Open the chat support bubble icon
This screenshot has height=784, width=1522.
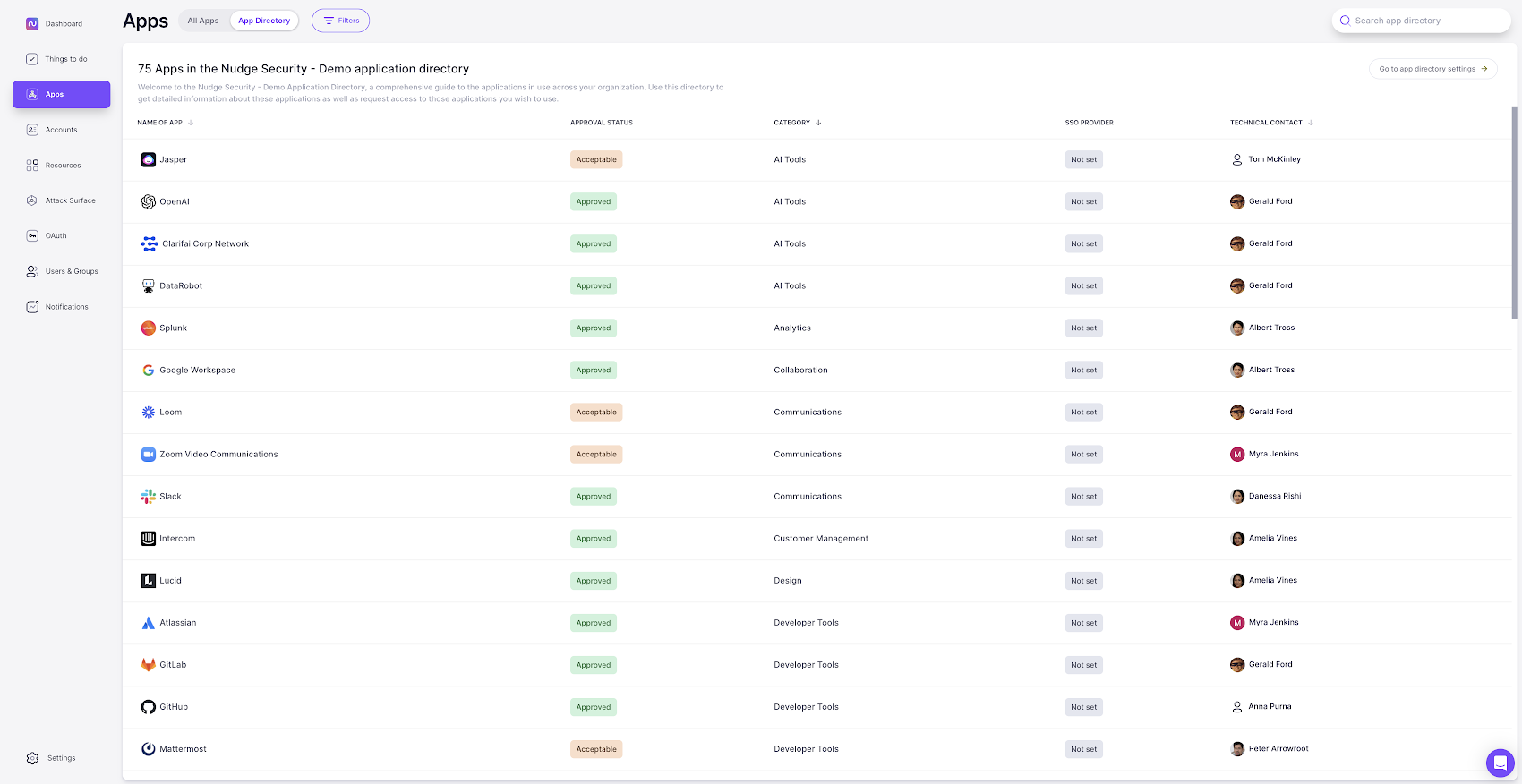coord(1500,763)
